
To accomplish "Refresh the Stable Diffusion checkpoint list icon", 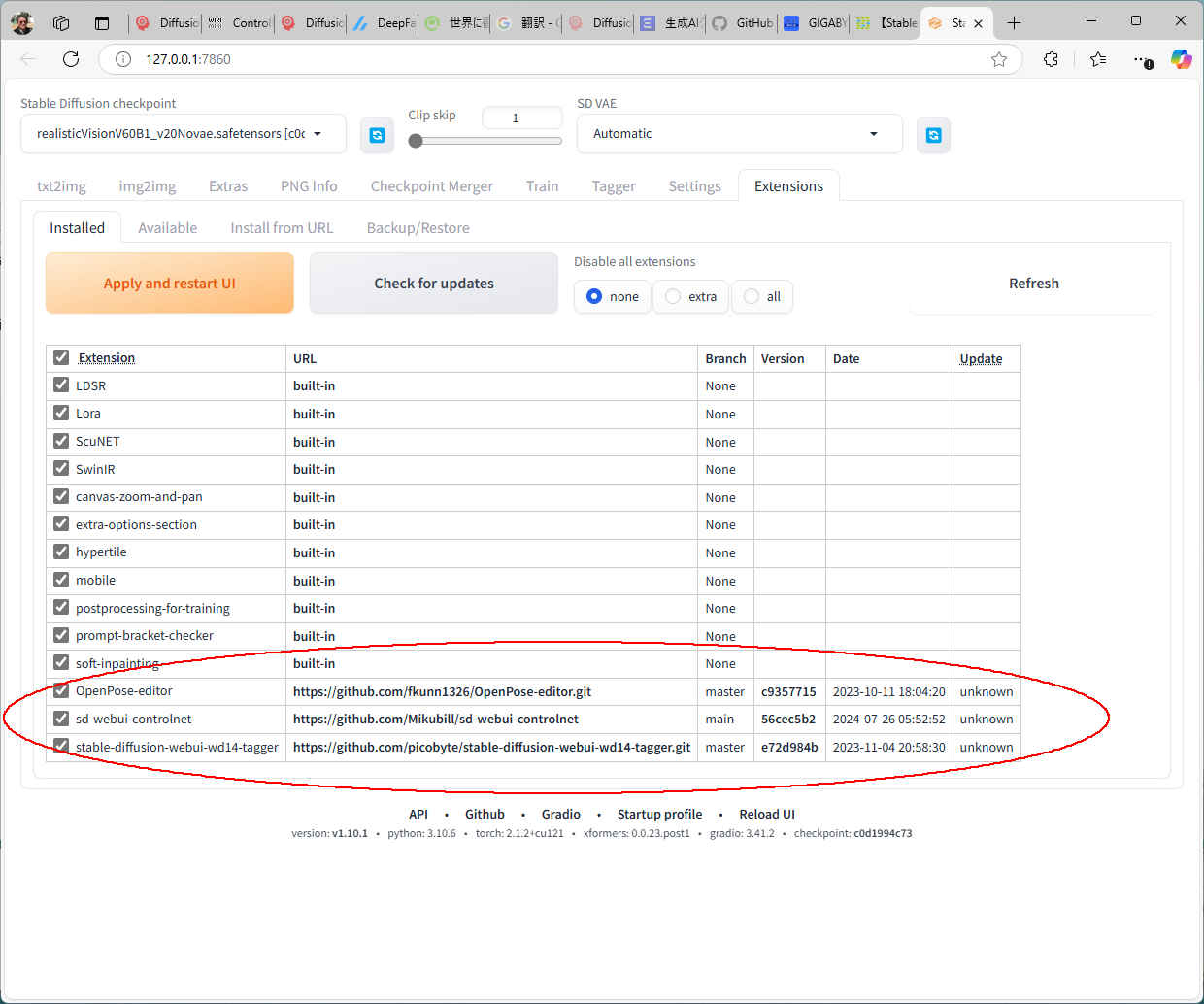I will coord(378,135).
